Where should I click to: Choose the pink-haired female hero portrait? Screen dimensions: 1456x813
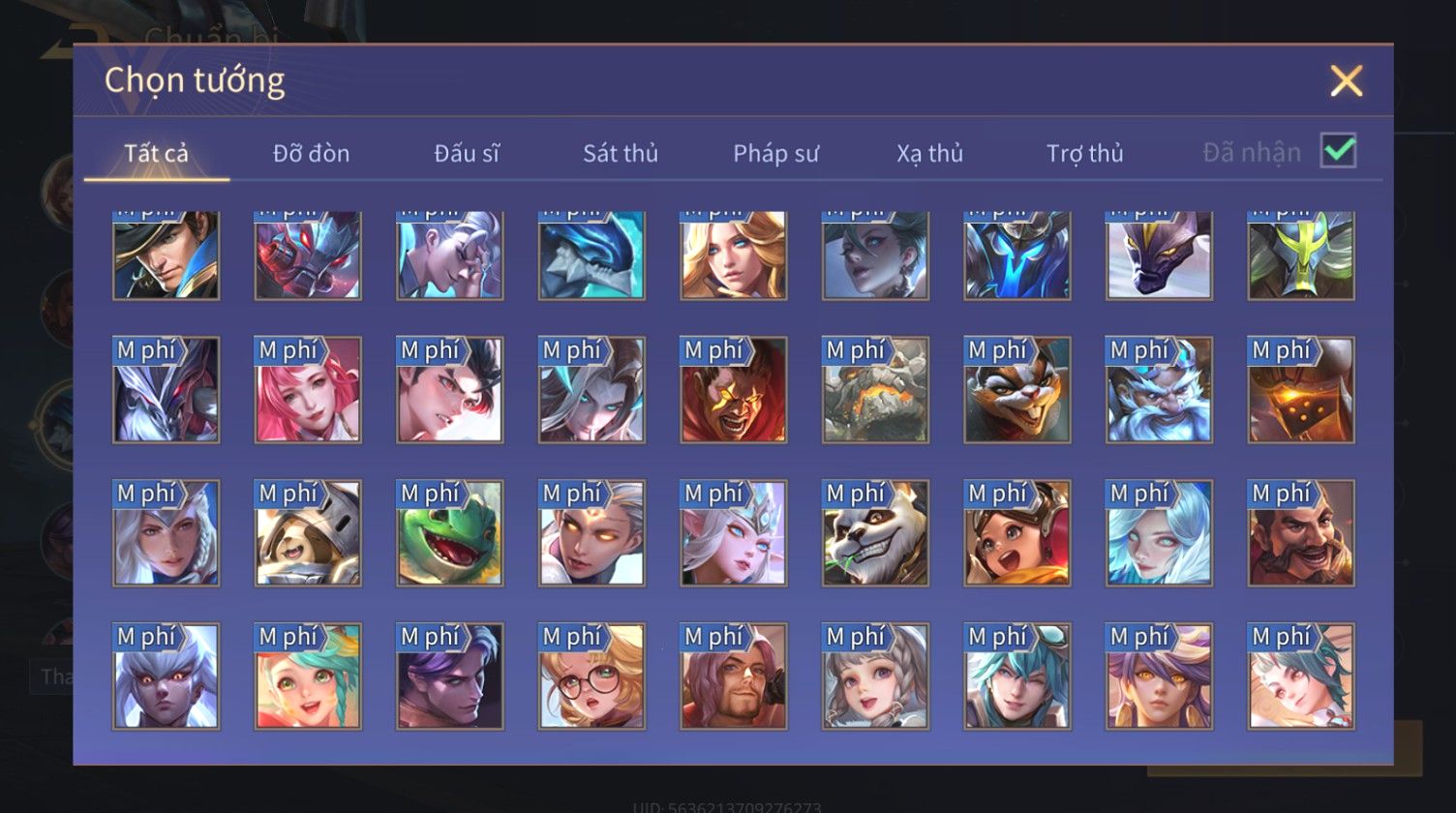tap(308, 390)
